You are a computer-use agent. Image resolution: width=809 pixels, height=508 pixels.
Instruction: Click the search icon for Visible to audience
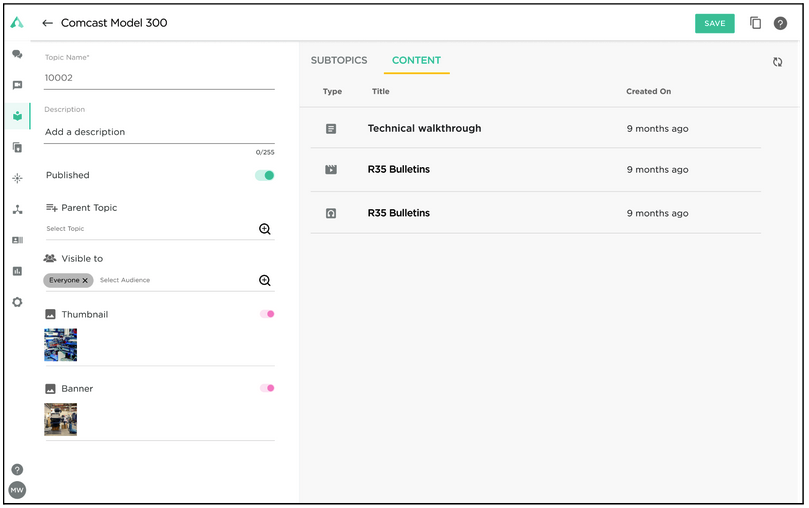(265, 281)
